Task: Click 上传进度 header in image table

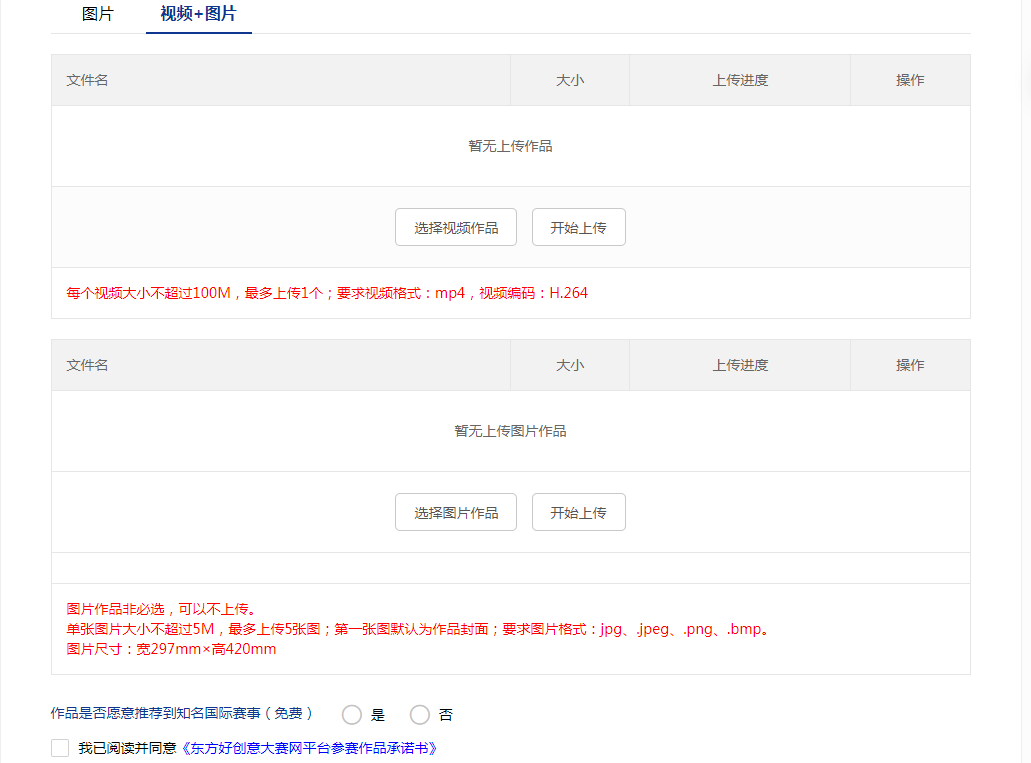Action: pyautogui.click(x=740, y=365)
